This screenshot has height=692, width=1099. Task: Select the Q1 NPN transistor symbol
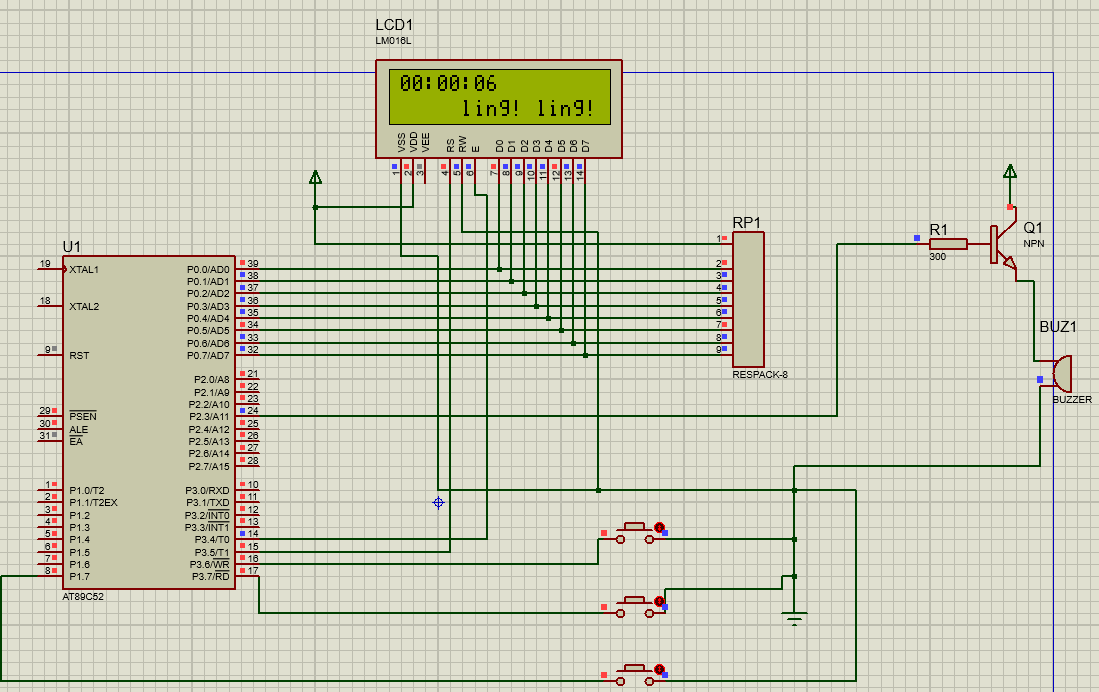coord(1003,244)
